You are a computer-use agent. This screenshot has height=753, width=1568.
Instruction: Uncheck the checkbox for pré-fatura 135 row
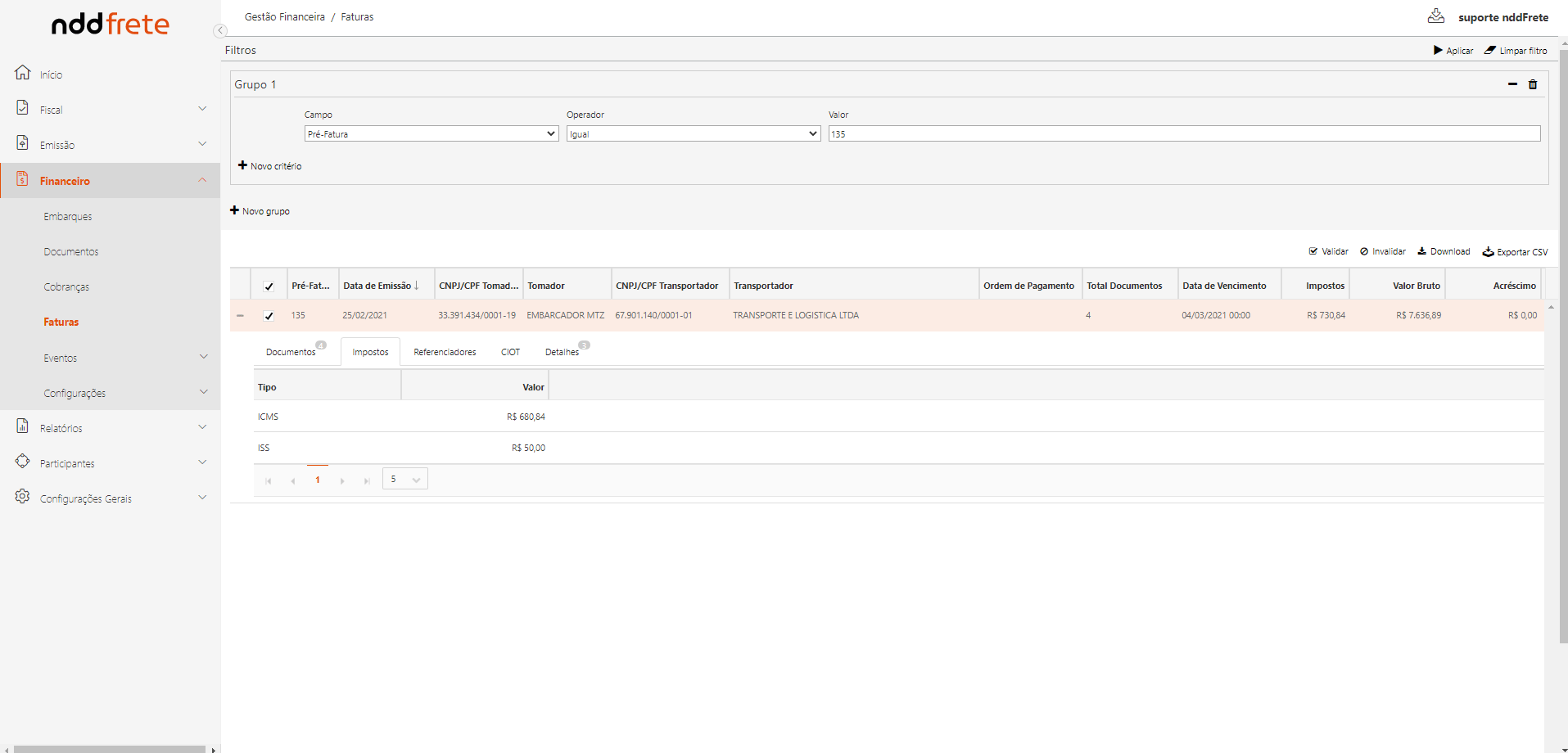point(269,316)
